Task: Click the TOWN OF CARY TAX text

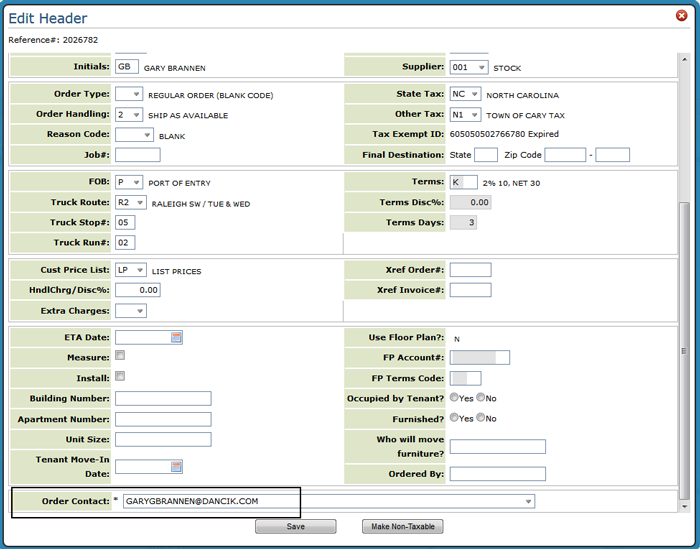Action: tap(525, 116)
